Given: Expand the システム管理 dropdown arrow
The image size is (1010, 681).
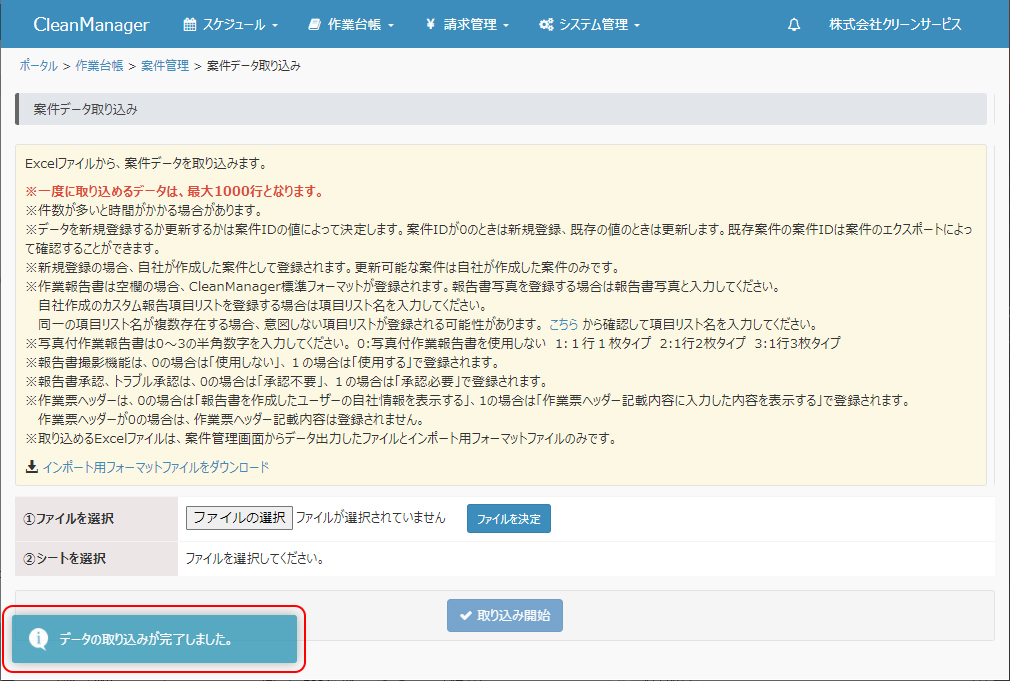Looking at the screenshot, I should pyautogui.click(x=636, y=25).
